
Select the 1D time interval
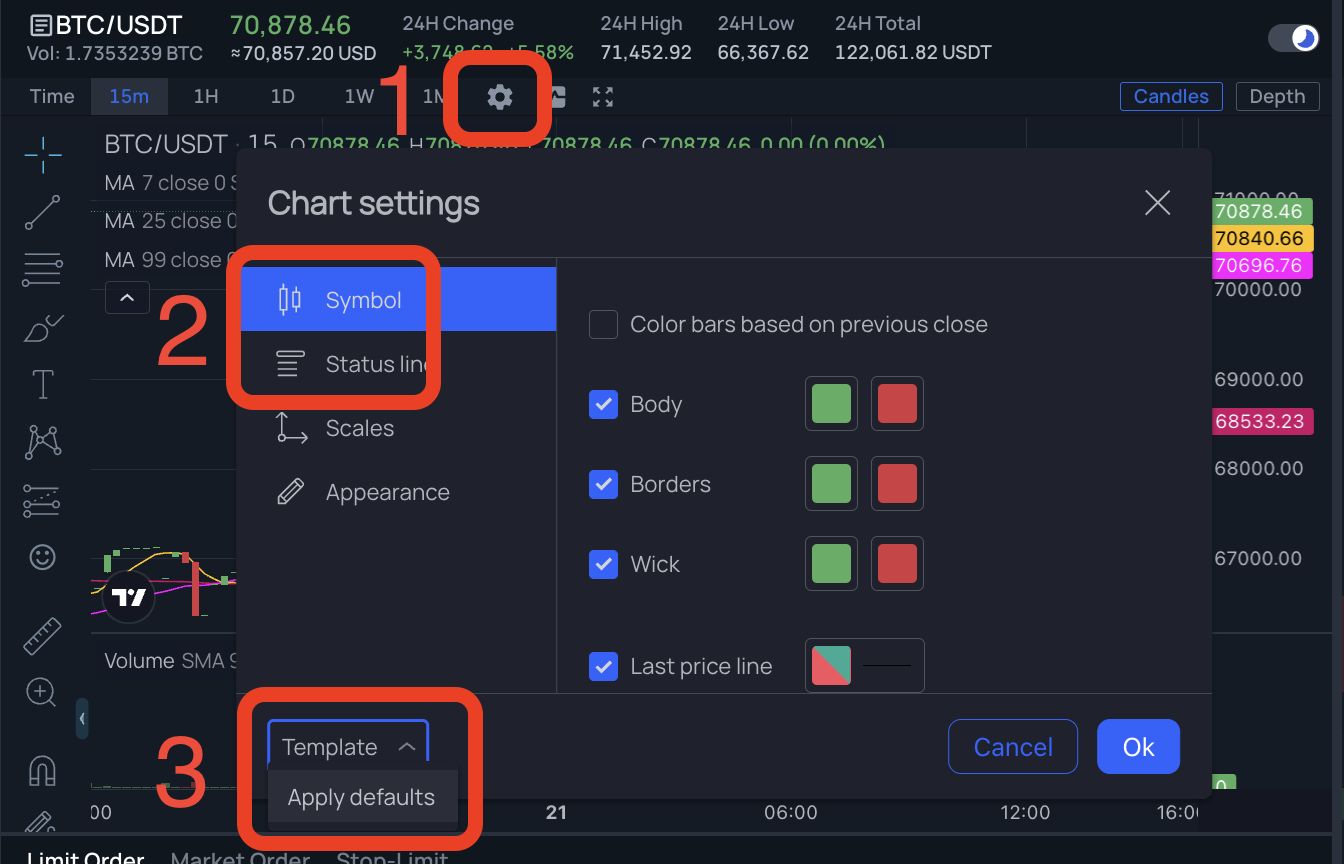283,96
